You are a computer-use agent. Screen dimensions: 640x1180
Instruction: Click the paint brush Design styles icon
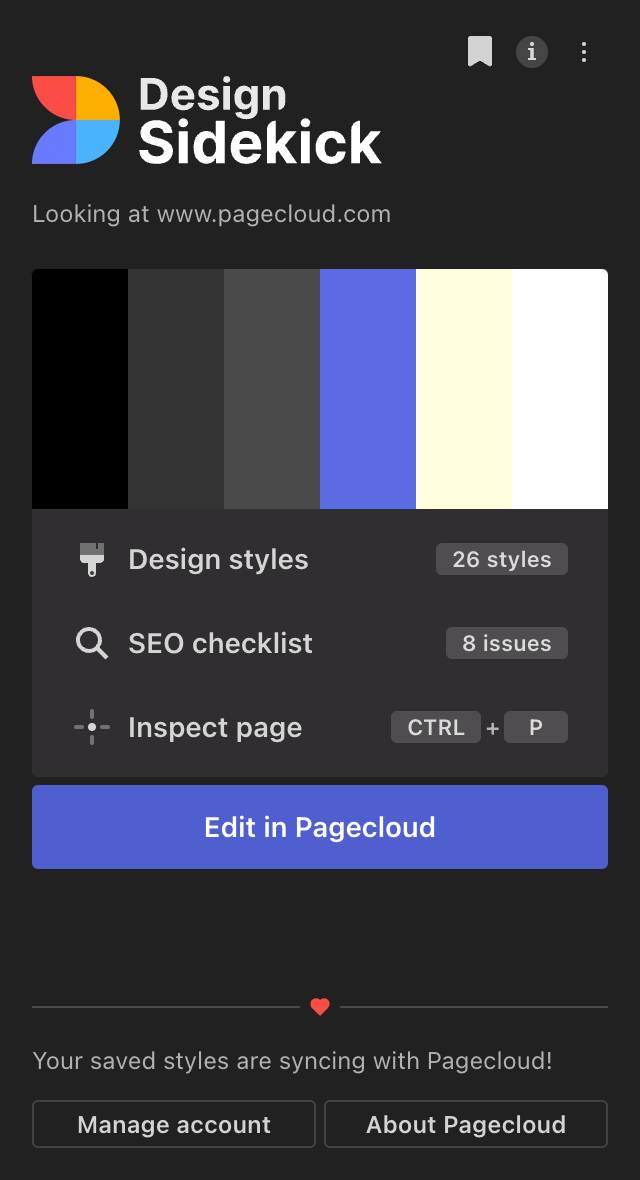pos(92,559)
